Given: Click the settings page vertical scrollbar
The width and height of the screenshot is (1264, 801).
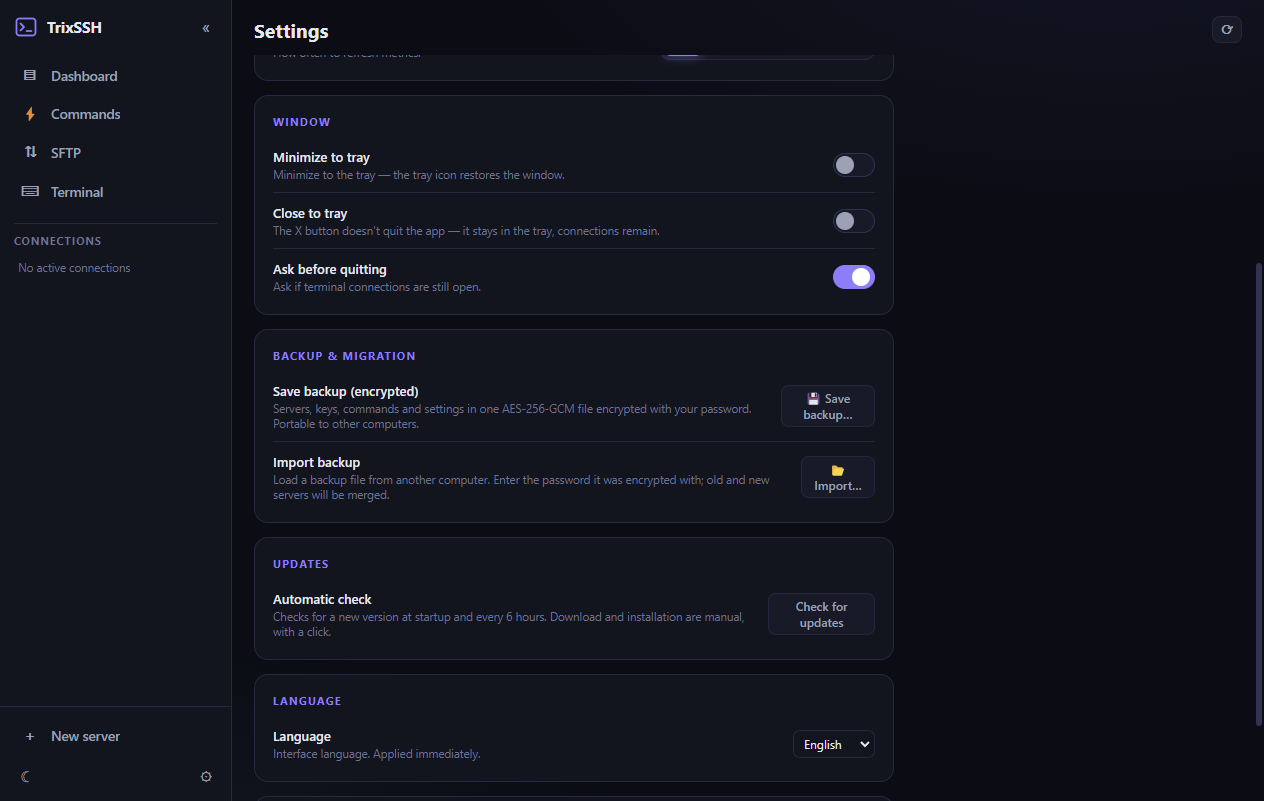Looking at the screenshot, I should (x=1259, y=495).
